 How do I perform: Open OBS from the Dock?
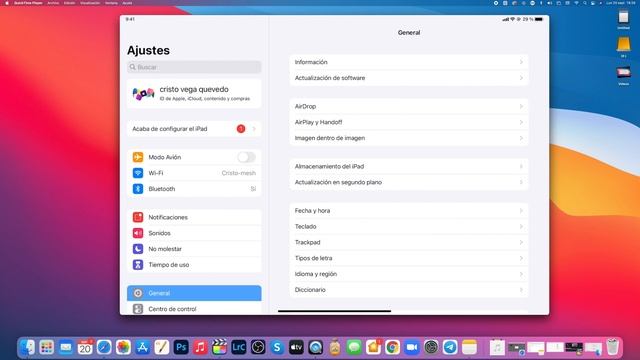click(x=258, y=347)
